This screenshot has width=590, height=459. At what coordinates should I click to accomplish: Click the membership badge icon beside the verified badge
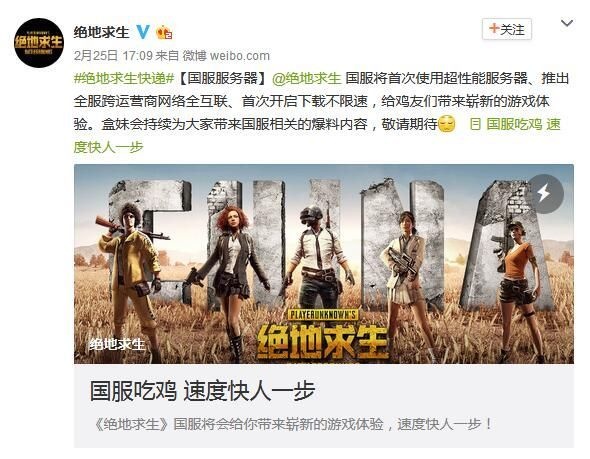tap(164, 32)
